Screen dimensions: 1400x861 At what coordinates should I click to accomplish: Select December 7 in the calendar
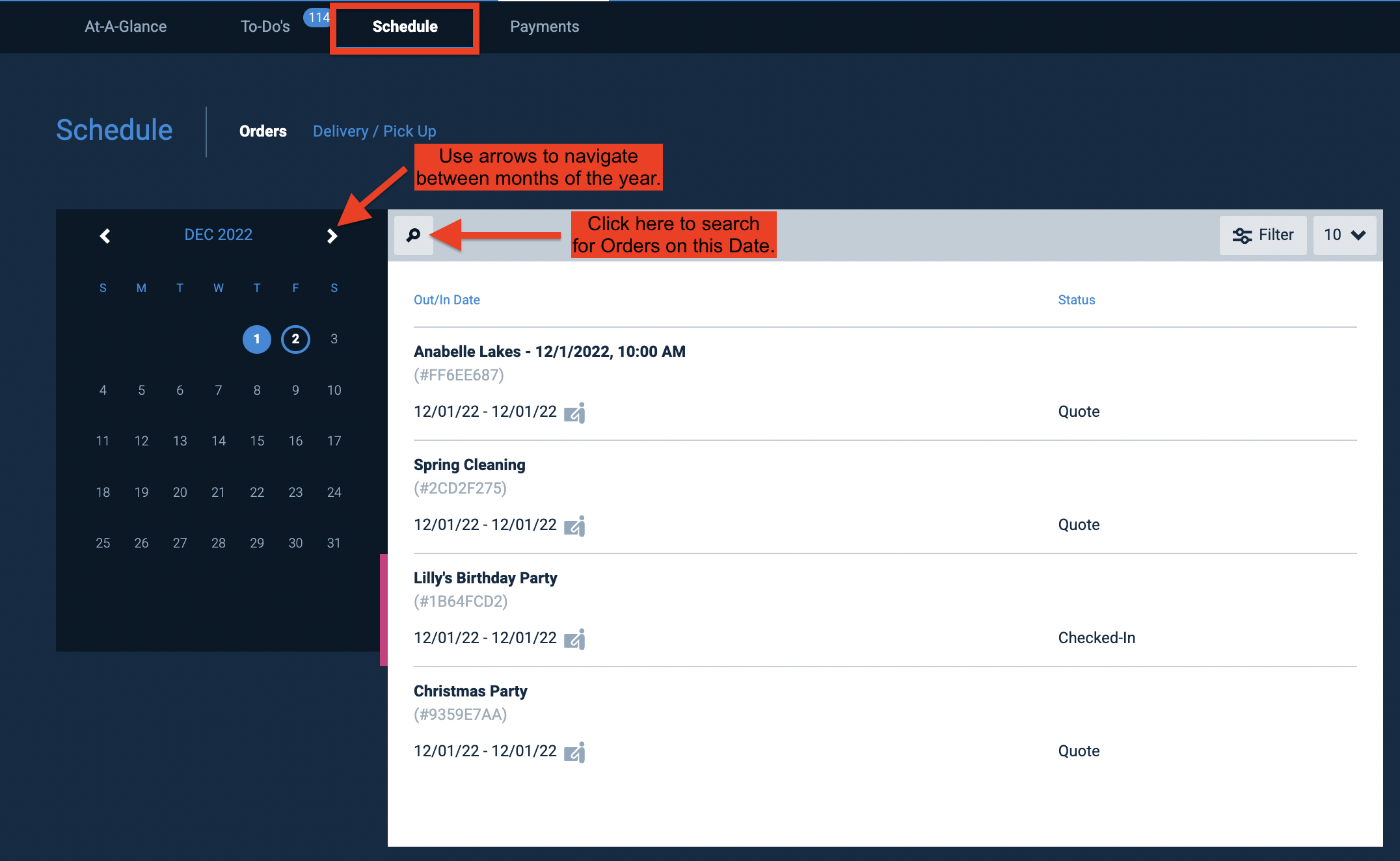click(219, 390)
